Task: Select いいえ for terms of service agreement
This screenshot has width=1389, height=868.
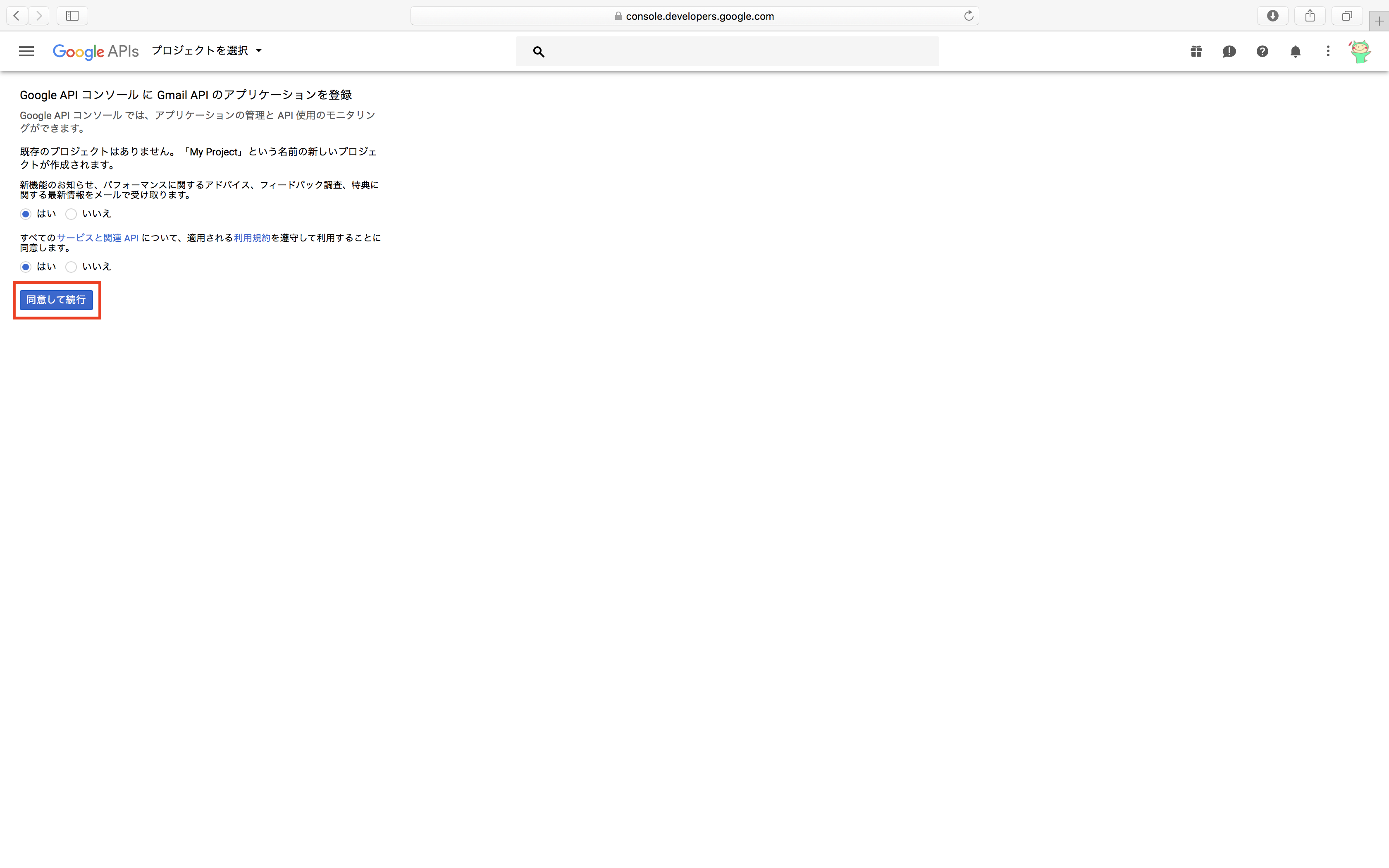Action: pos(71,267)
